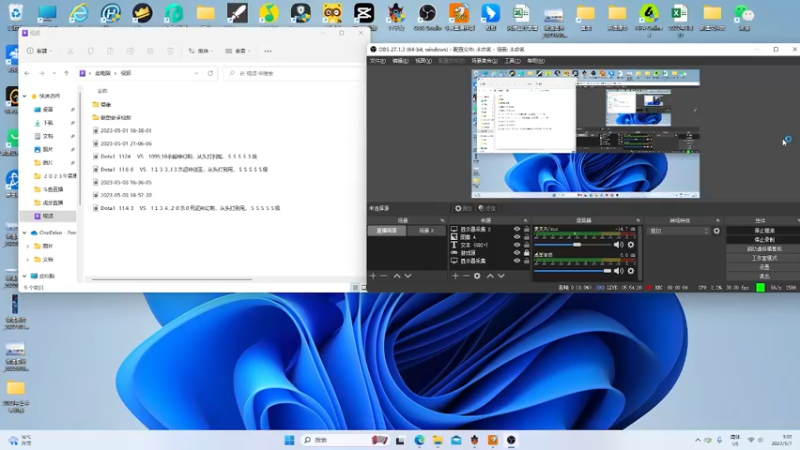Collapse the OneDrive tree node
The height and width of the screenshot is (450, 800).
[24, 233]
